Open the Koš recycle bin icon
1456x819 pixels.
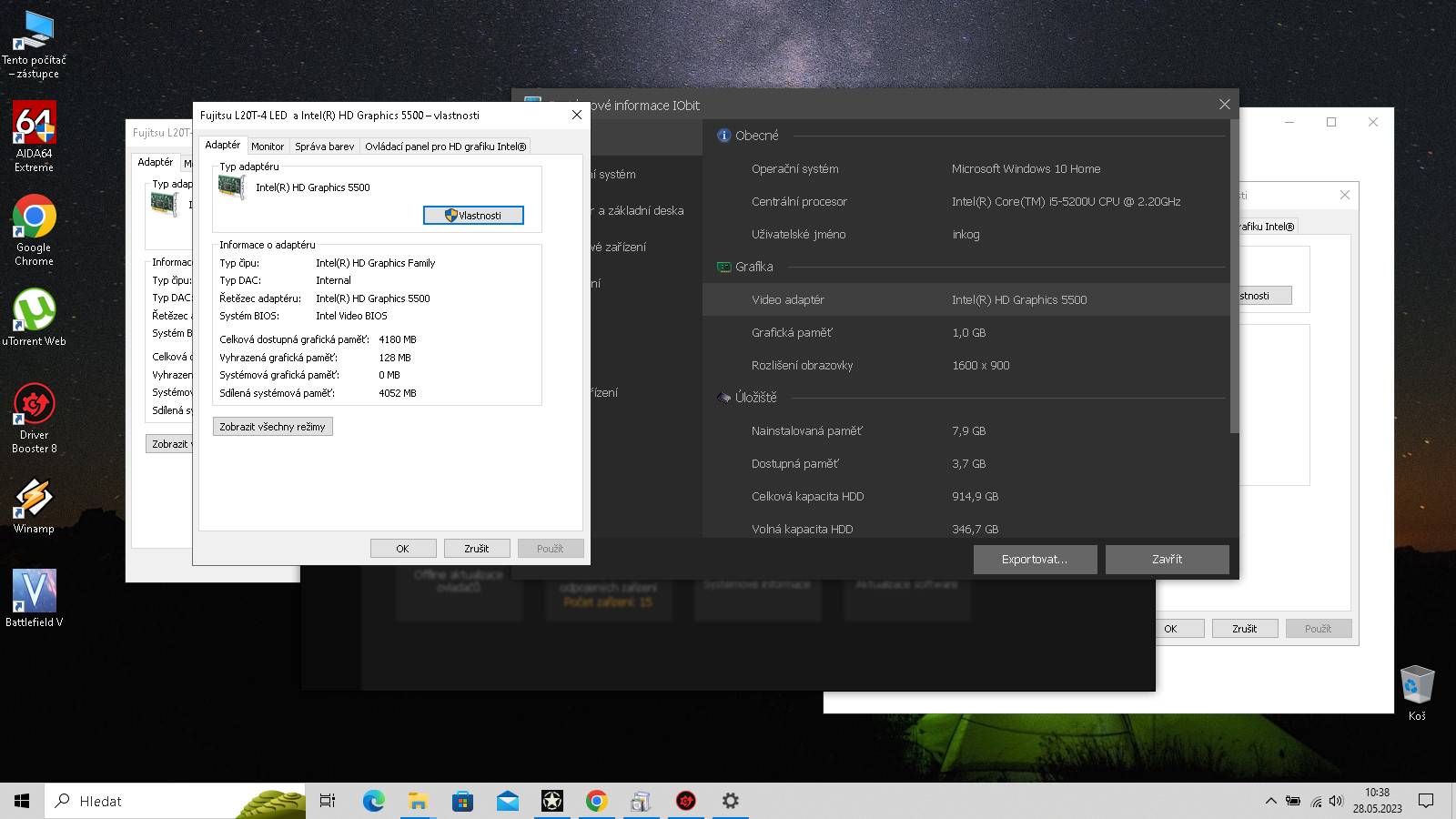[x=1417, y=693]
